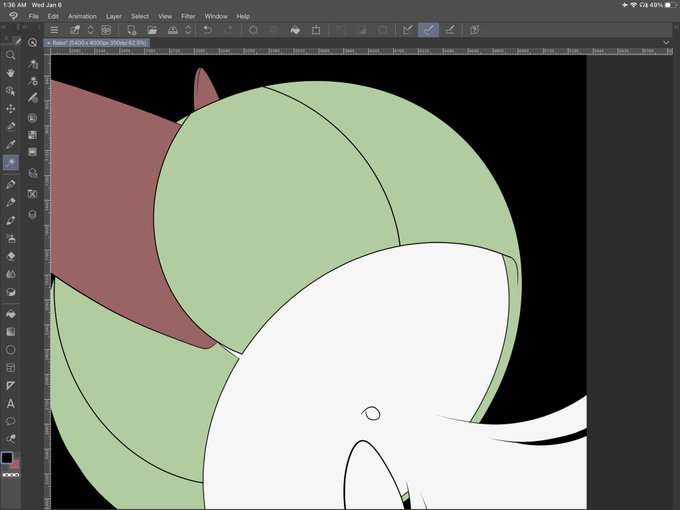Select the Move layer tool

tap(10, 108)
